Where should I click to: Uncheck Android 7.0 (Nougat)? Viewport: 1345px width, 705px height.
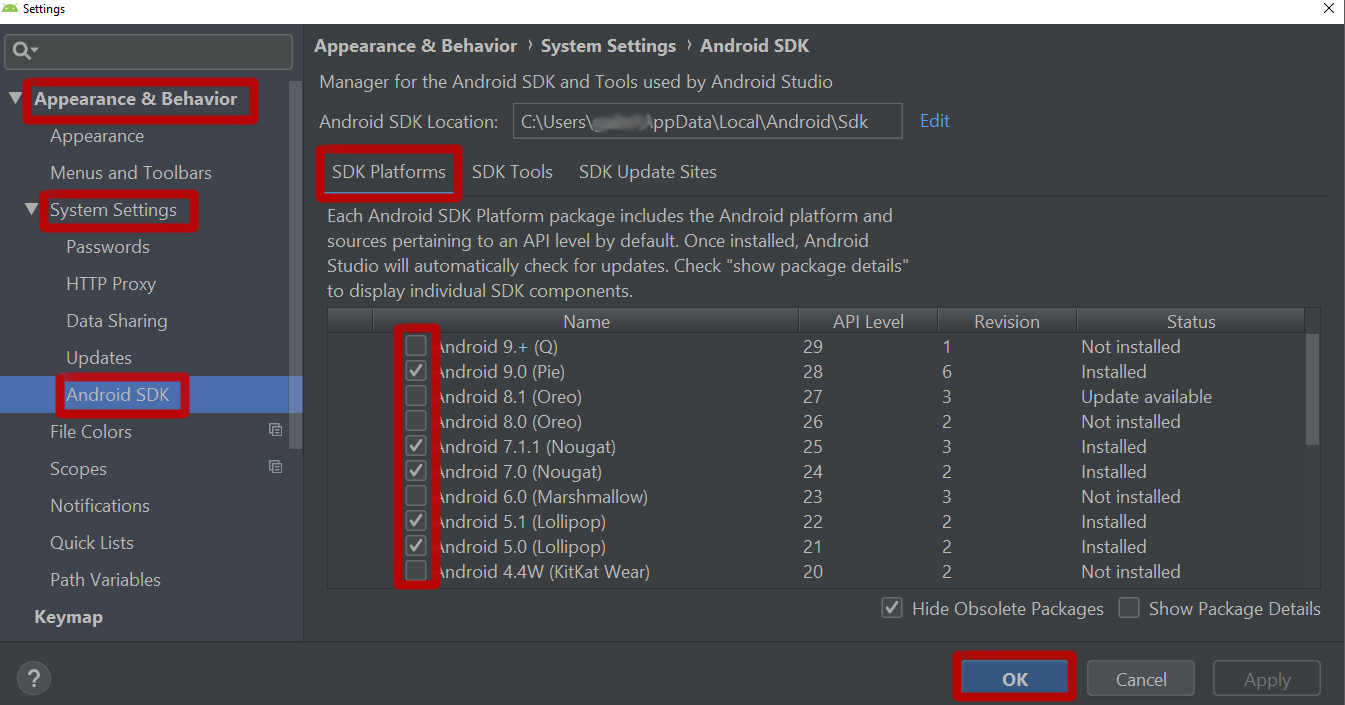415,470
